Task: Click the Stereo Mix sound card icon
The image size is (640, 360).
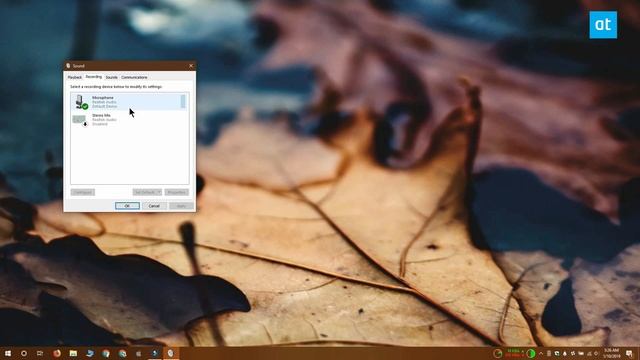Action: tap(80, 120)
